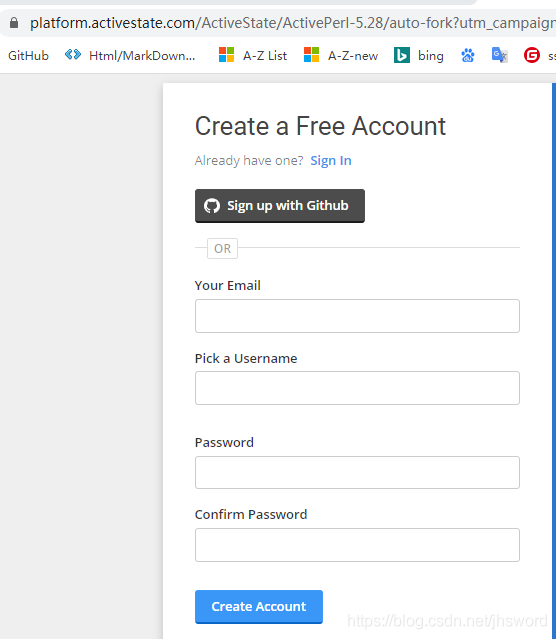Click the GitHub octocat icon on signup button

coord(212,206)
